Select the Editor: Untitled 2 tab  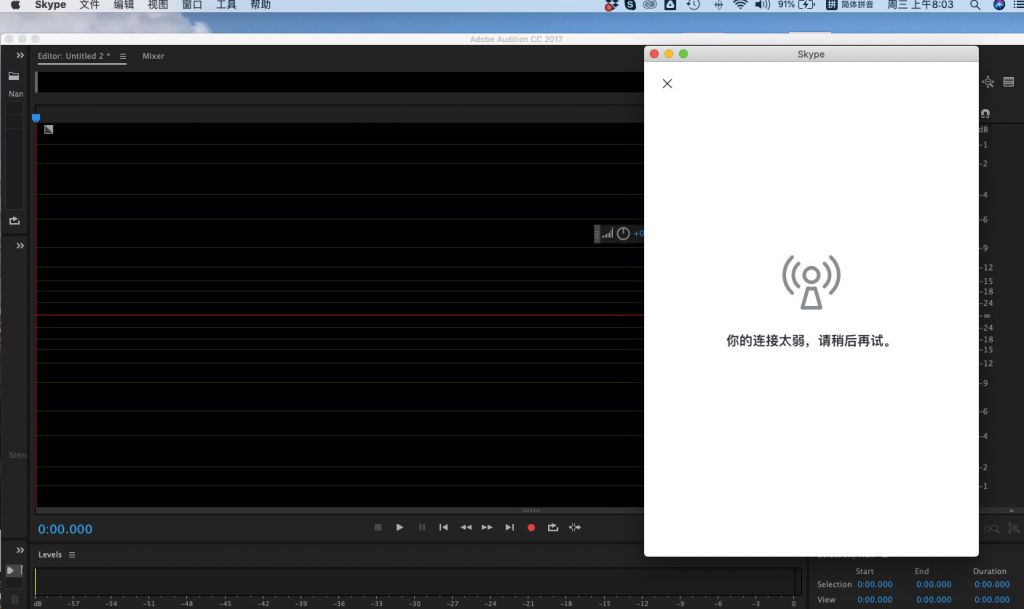coord(73,56)
